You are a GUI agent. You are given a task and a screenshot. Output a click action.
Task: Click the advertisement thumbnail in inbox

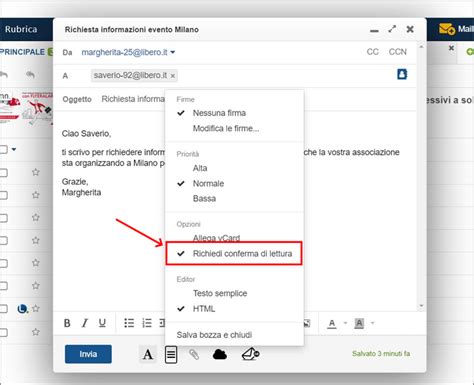click(26, 108)
